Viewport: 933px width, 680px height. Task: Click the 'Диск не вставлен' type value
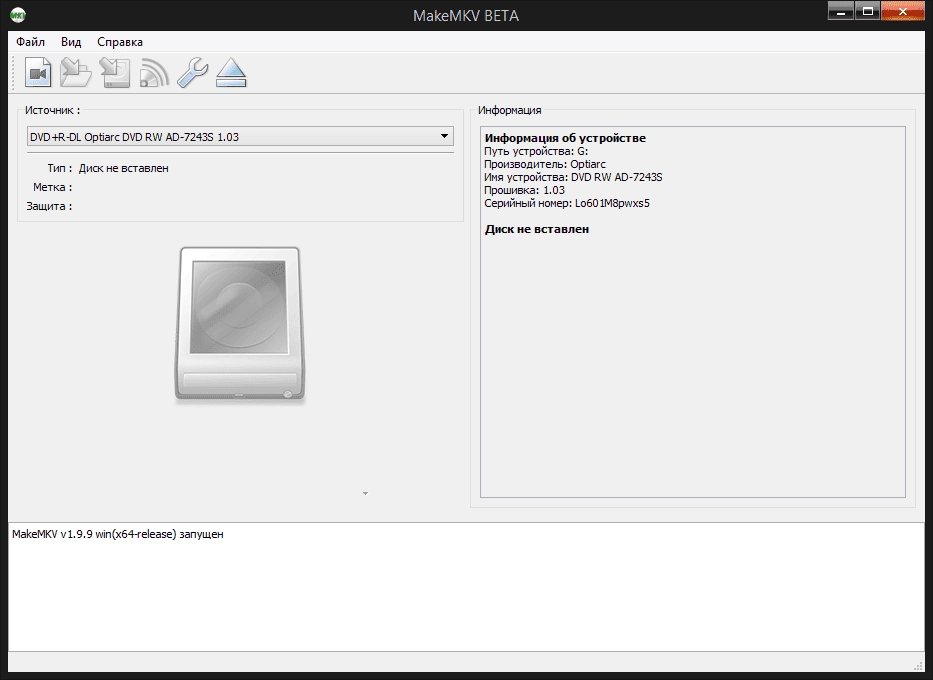(124, 168)
